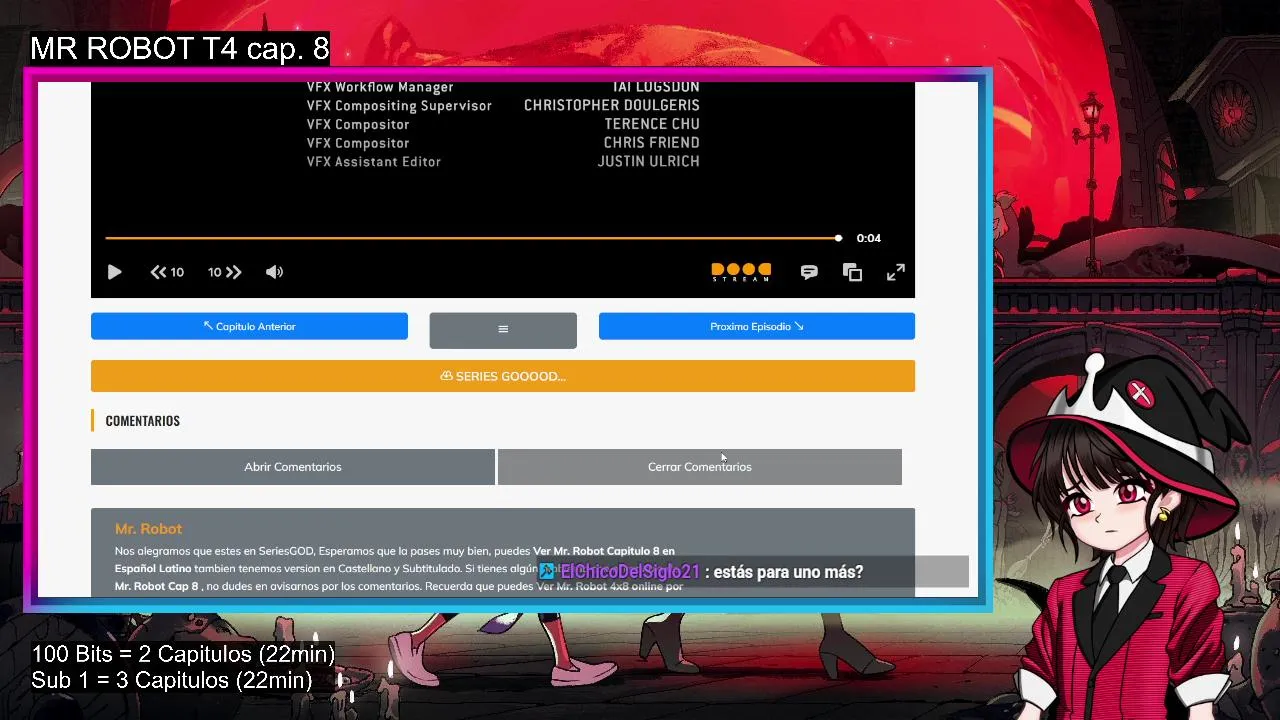Click the Dood Stream logo

(x=741, y=272)
